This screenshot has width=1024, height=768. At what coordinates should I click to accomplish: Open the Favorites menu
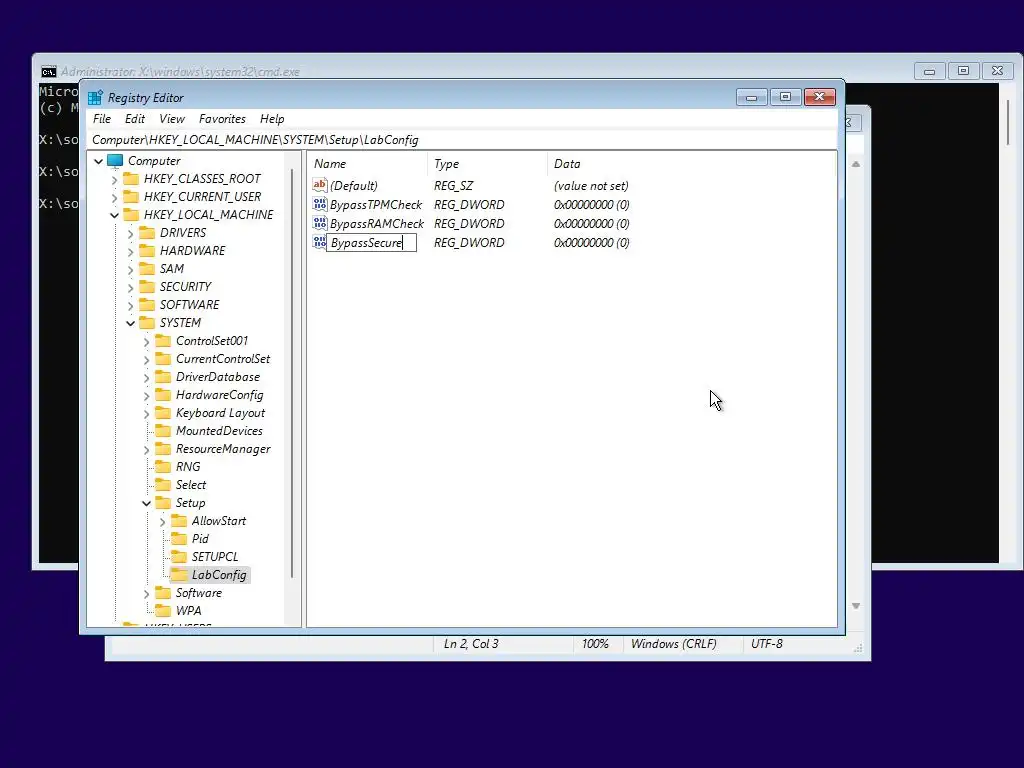(222, 119)
